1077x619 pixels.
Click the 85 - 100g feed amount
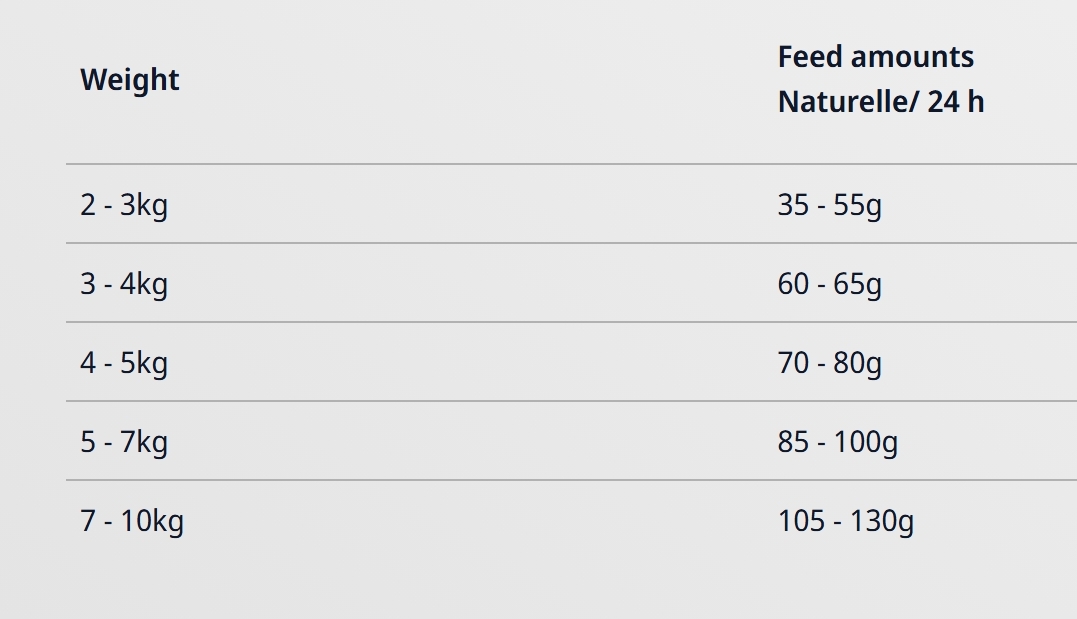coord(837,442)
